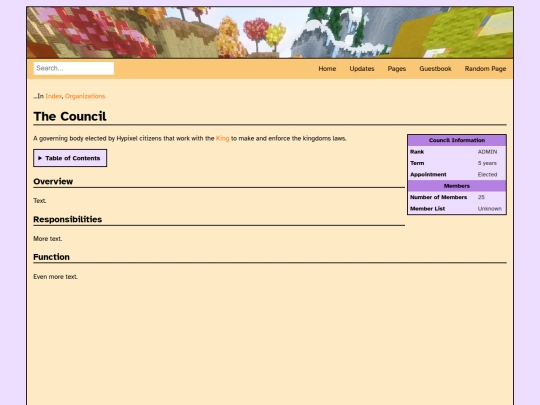Visit a Random Page
Viewport: 540px width, 405px height.
point(485,69)
